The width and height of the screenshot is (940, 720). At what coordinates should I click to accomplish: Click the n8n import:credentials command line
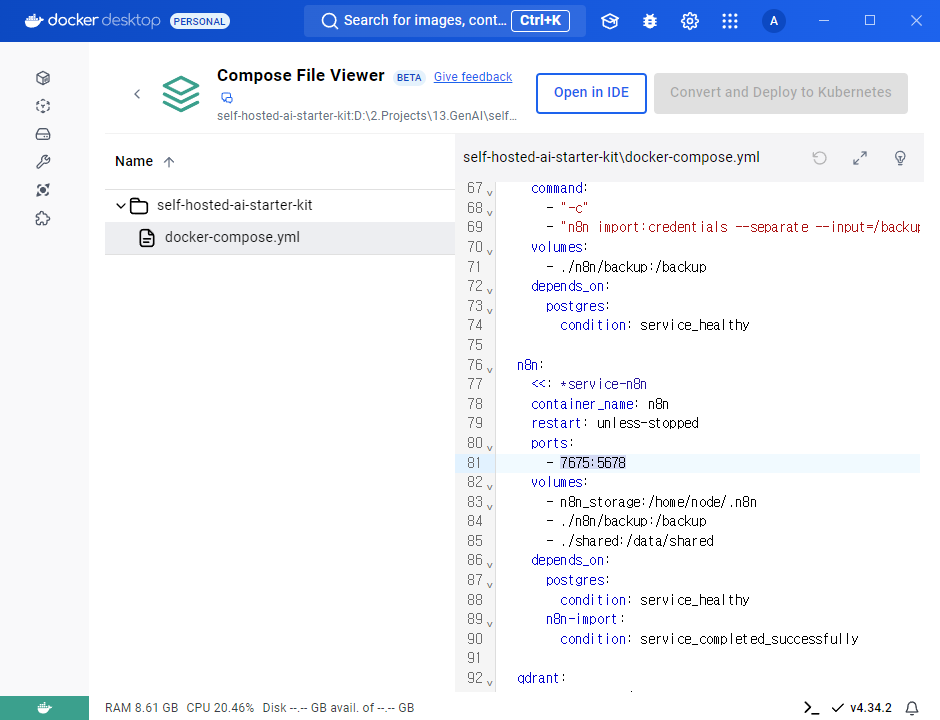733,227
